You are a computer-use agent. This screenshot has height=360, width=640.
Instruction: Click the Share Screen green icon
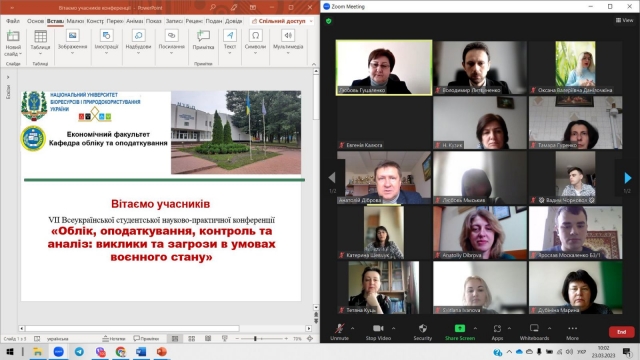[x=460, y=328]
